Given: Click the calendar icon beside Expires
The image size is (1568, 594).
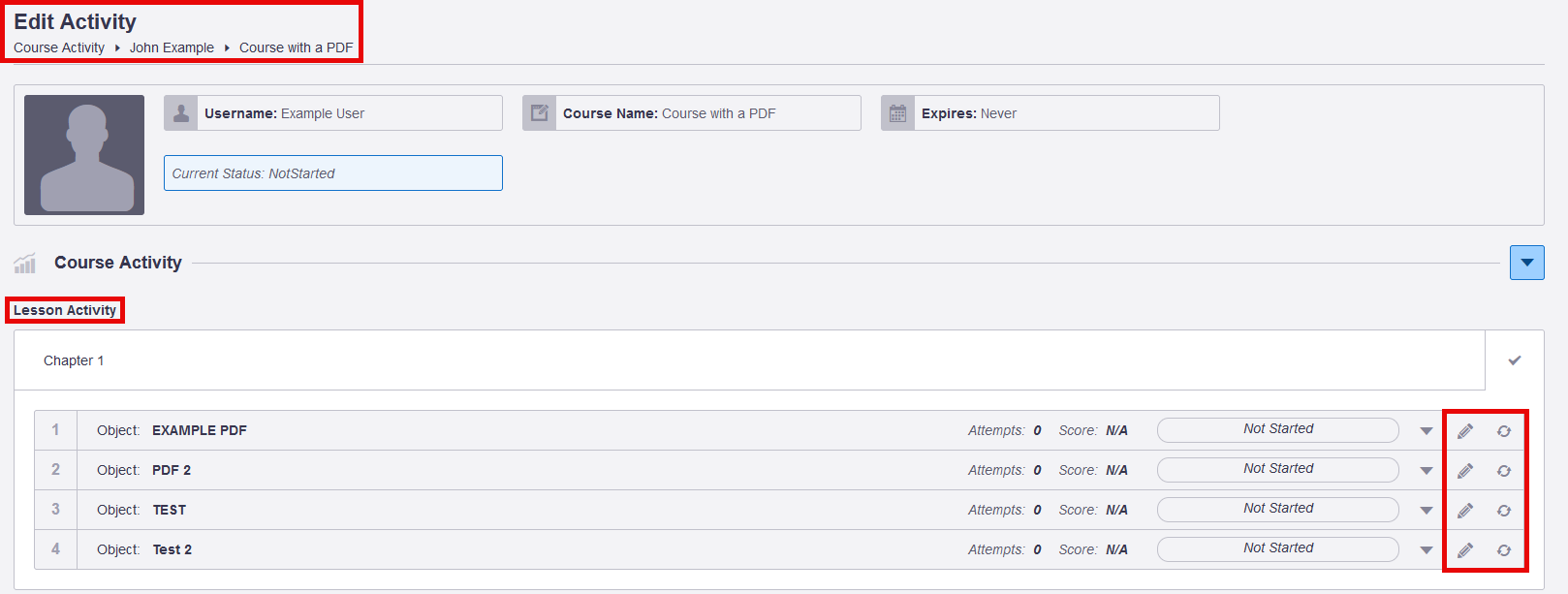Looking at the screenshot, I should [x=898, y=113].
